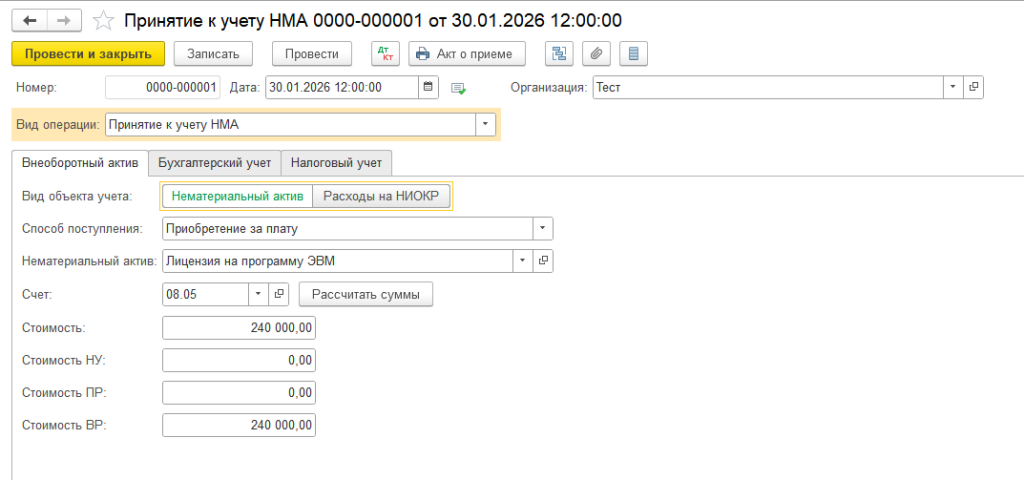Viewport: 1024px width, 480px height.
Task: Expand the Счет dropdown arrow
Action: tap(259, 295)
